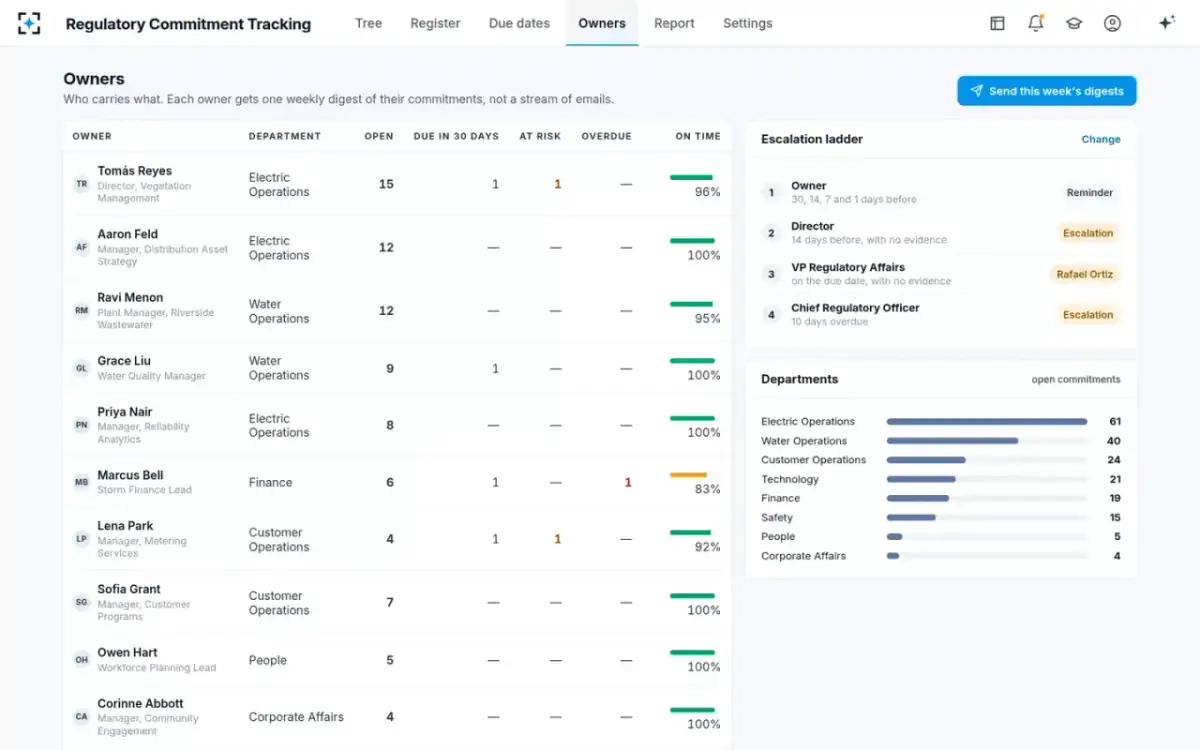Click Corporate Affairs in Departments panel
This screenshot has width=1200, height=750.
click(x=803, y=556)
